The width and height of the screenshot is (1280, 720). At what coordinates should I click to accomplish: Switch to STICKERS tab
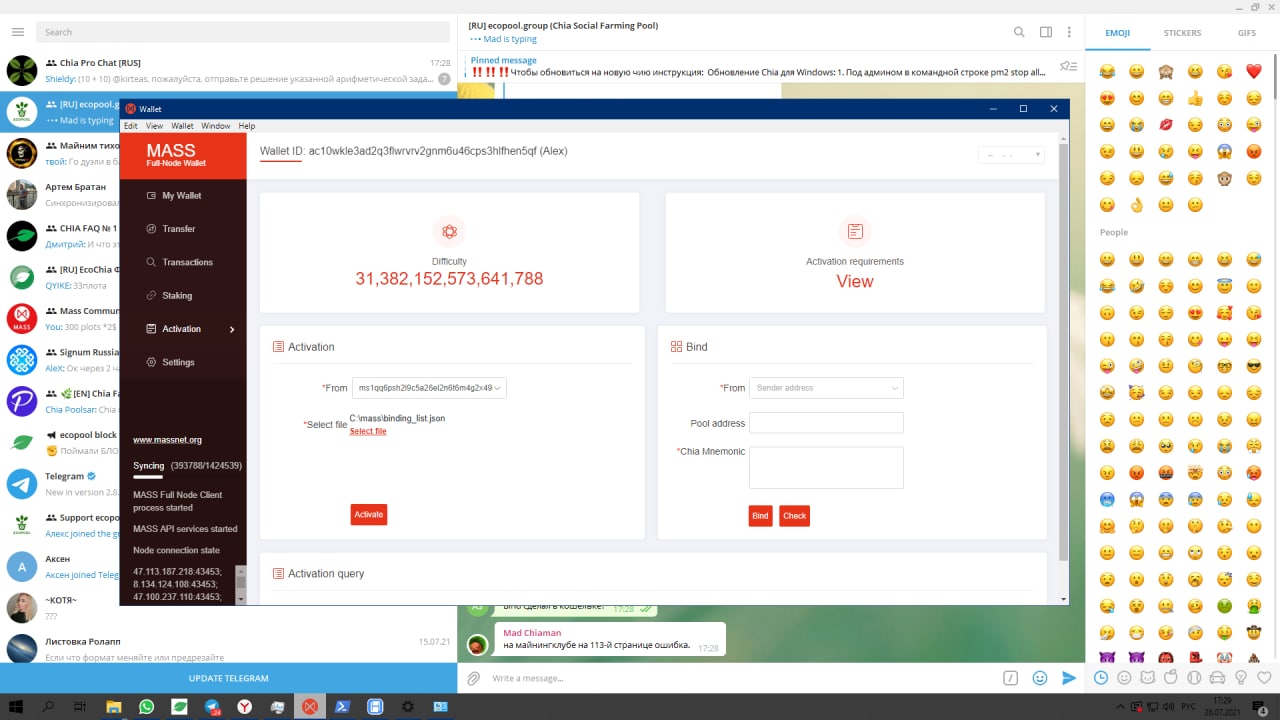click(x=1182, y=33)
